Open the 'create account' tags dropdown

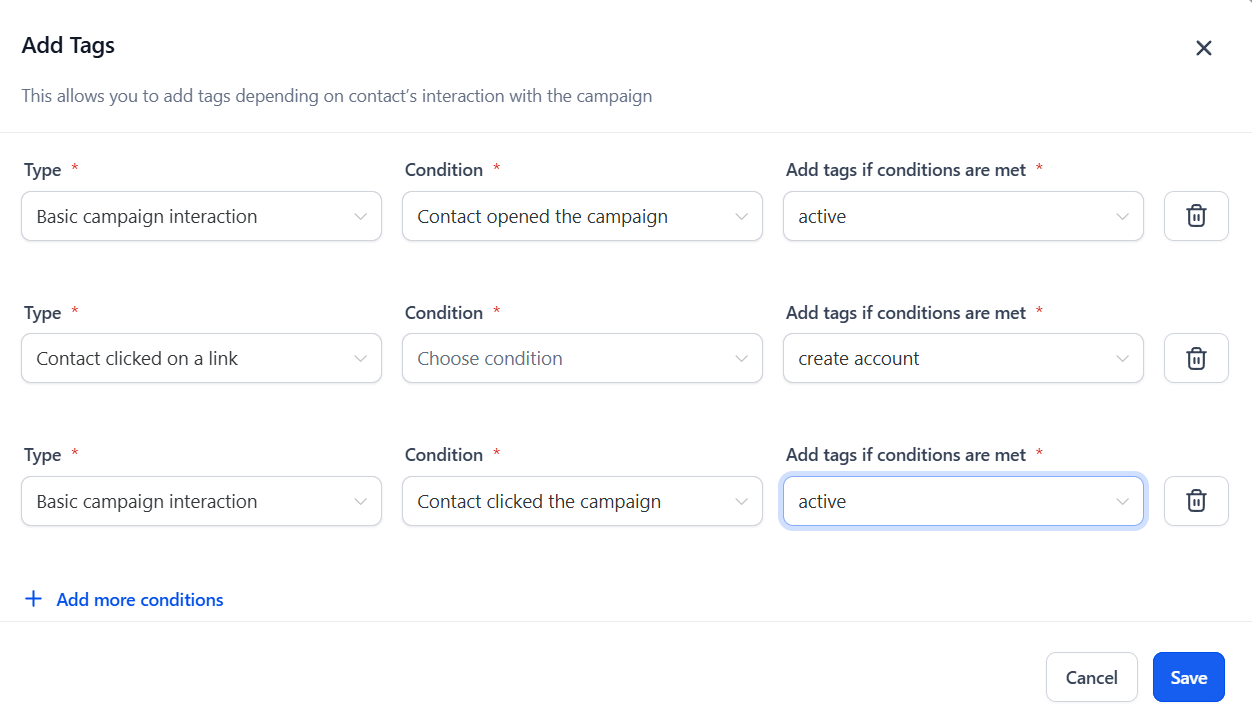pos(963,358)
